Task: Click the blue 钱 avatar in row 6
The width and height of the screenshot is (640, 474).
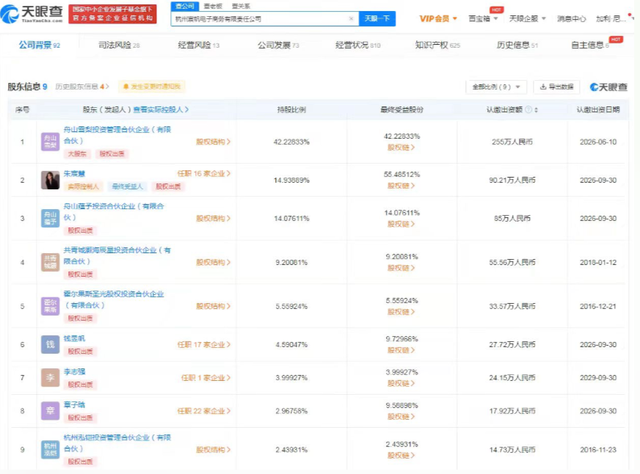Action: pyautogui.click(x=50, y=345)
